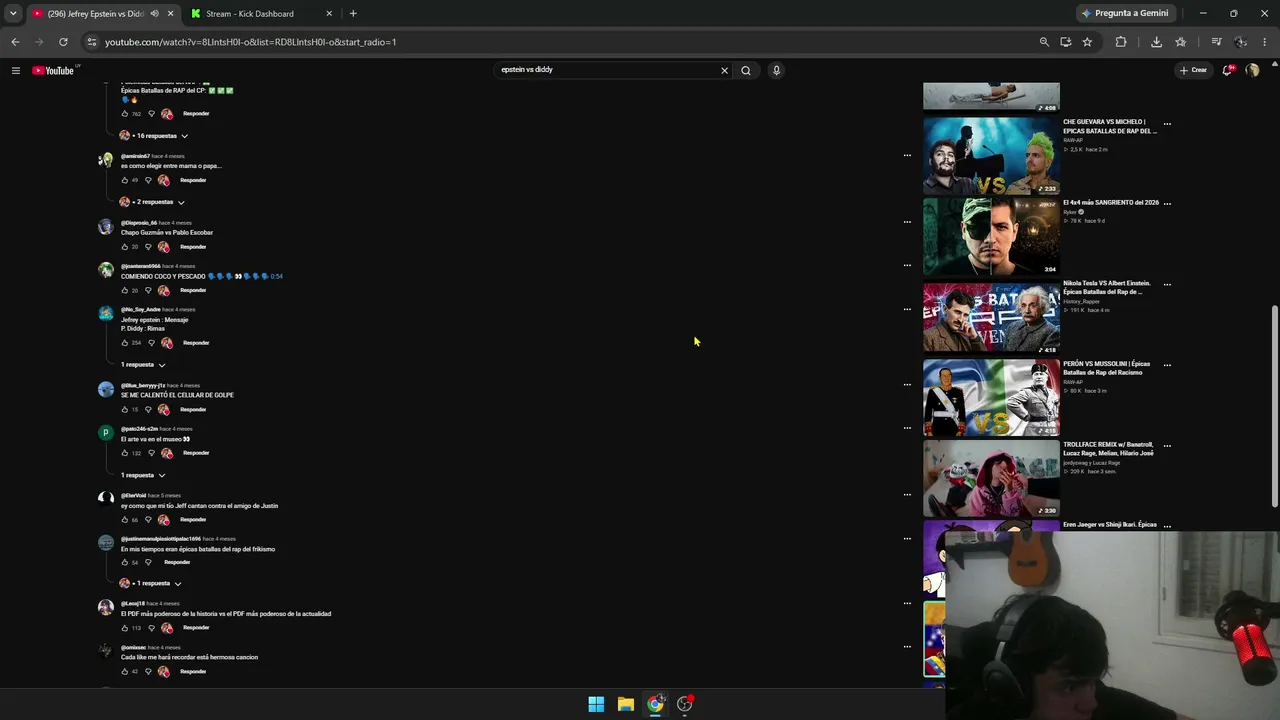Clear the 'epstein vs diddy' search text
Image resolution: width=1280 pixels, height=720 pixels.
click(724, 70)
